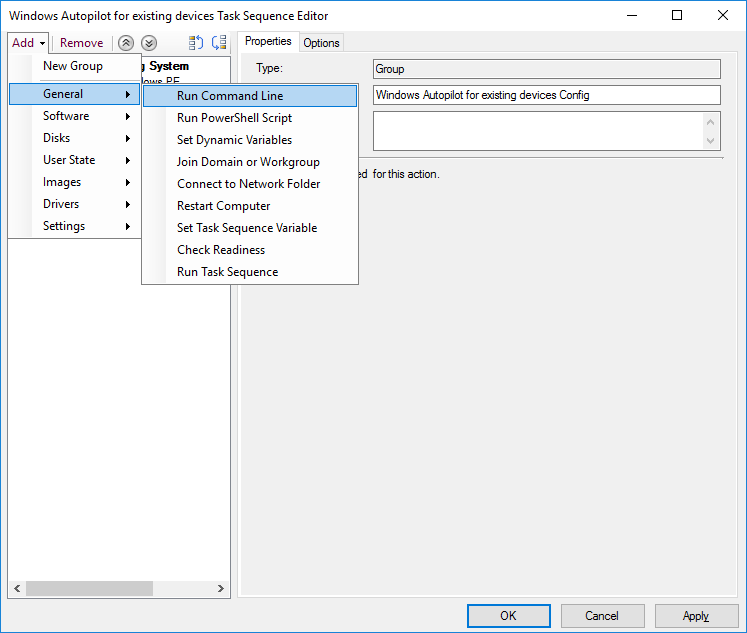Click the Move Up double-chevron icon

click(126, 43)
